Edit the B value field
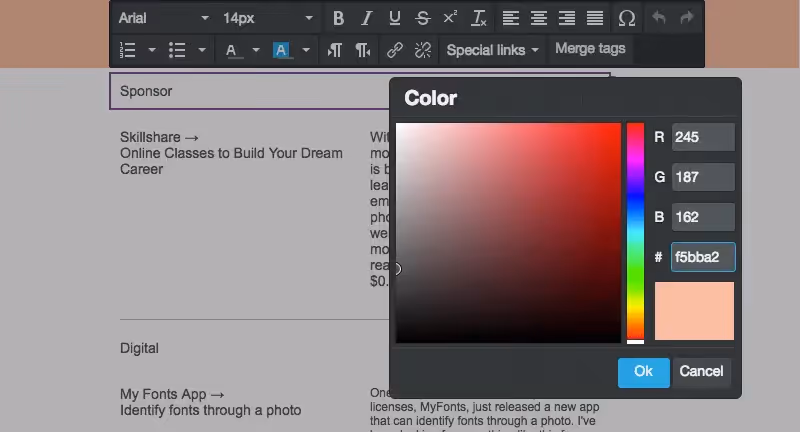800x432 pixels. tap(703, 217)
